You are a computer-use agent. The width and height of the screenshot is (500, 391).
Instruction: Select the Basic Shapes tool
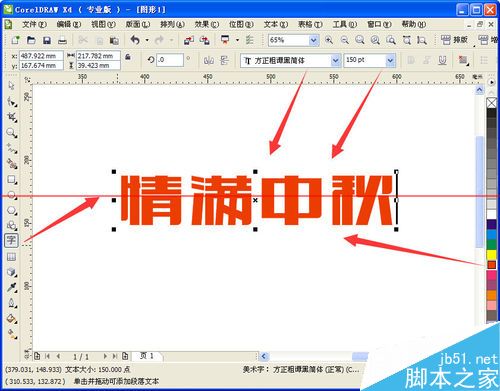[x=12, y=225]
